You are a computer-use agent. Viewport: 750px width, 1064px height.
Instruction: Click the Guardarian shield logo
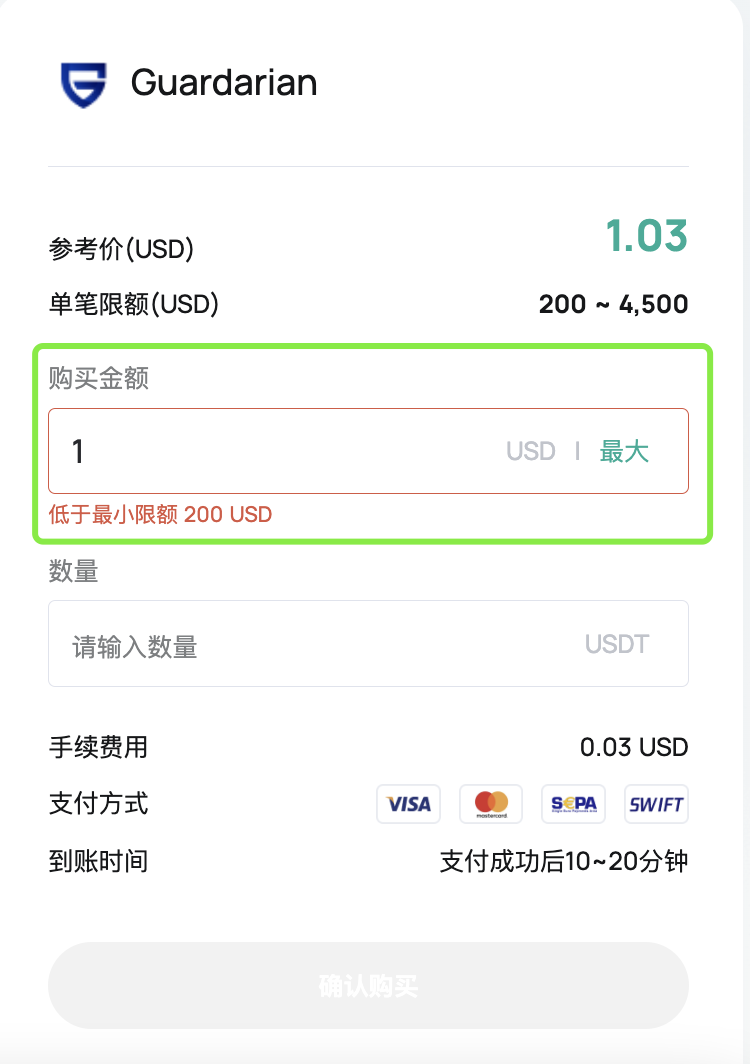click(x=83, y=84)
